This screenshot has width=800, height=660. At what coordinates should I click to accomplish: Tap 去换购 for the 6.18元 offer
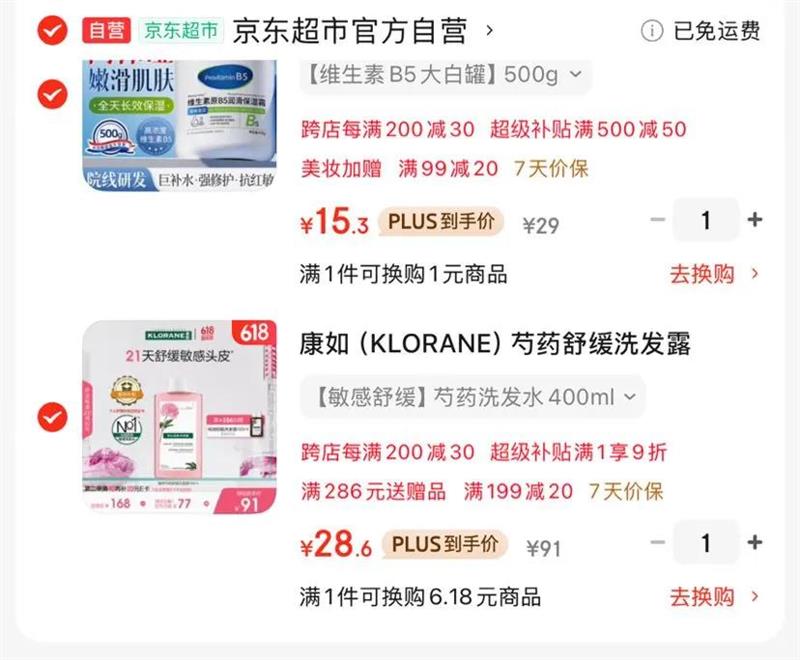[714, 597]
